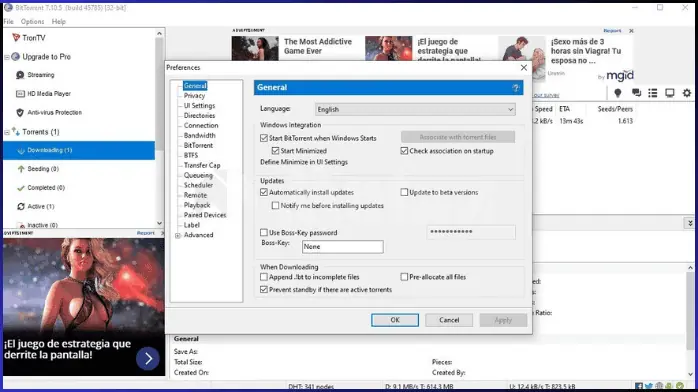
Task: Select the Inactive (0) category
Action: click(x=37, y=225)
